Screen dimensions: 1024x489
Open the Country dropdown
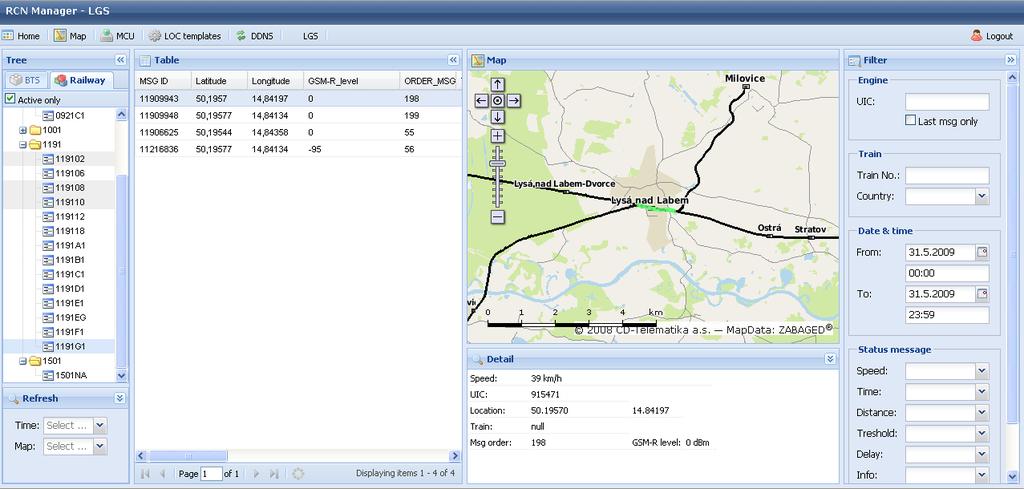[982, 196]
